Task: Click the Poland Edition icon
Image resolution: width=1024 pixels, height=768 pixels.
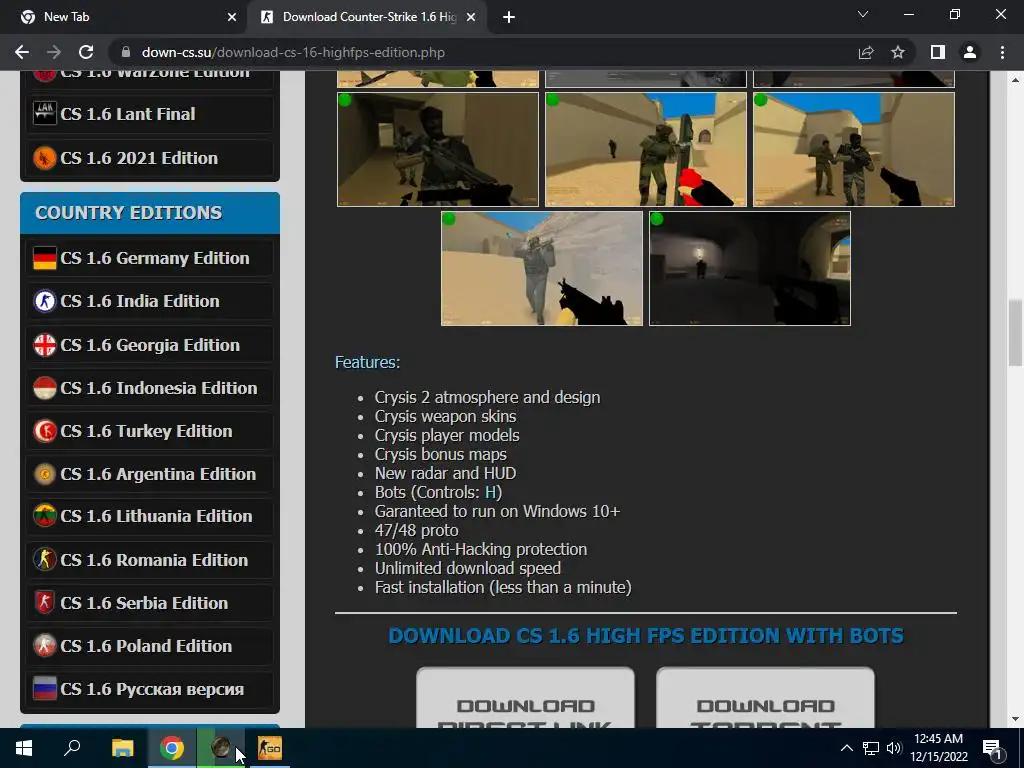Action: coord(44,646)
